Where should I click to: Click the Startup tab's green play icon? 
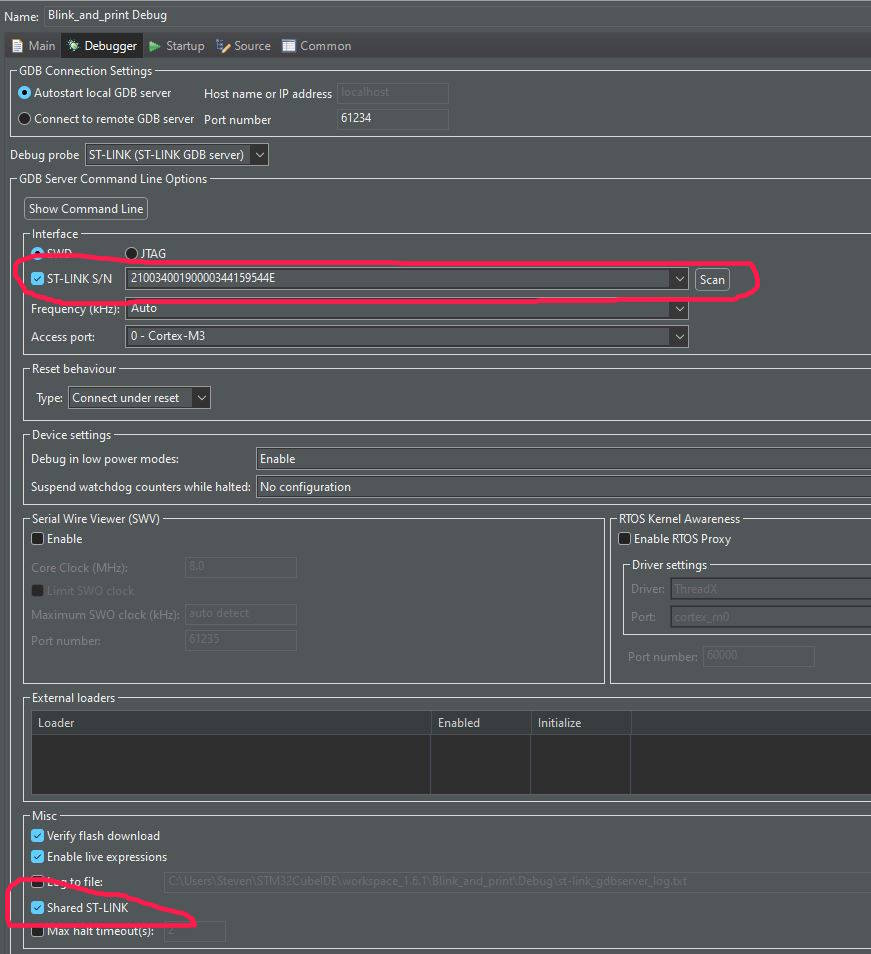pos(156,45)
